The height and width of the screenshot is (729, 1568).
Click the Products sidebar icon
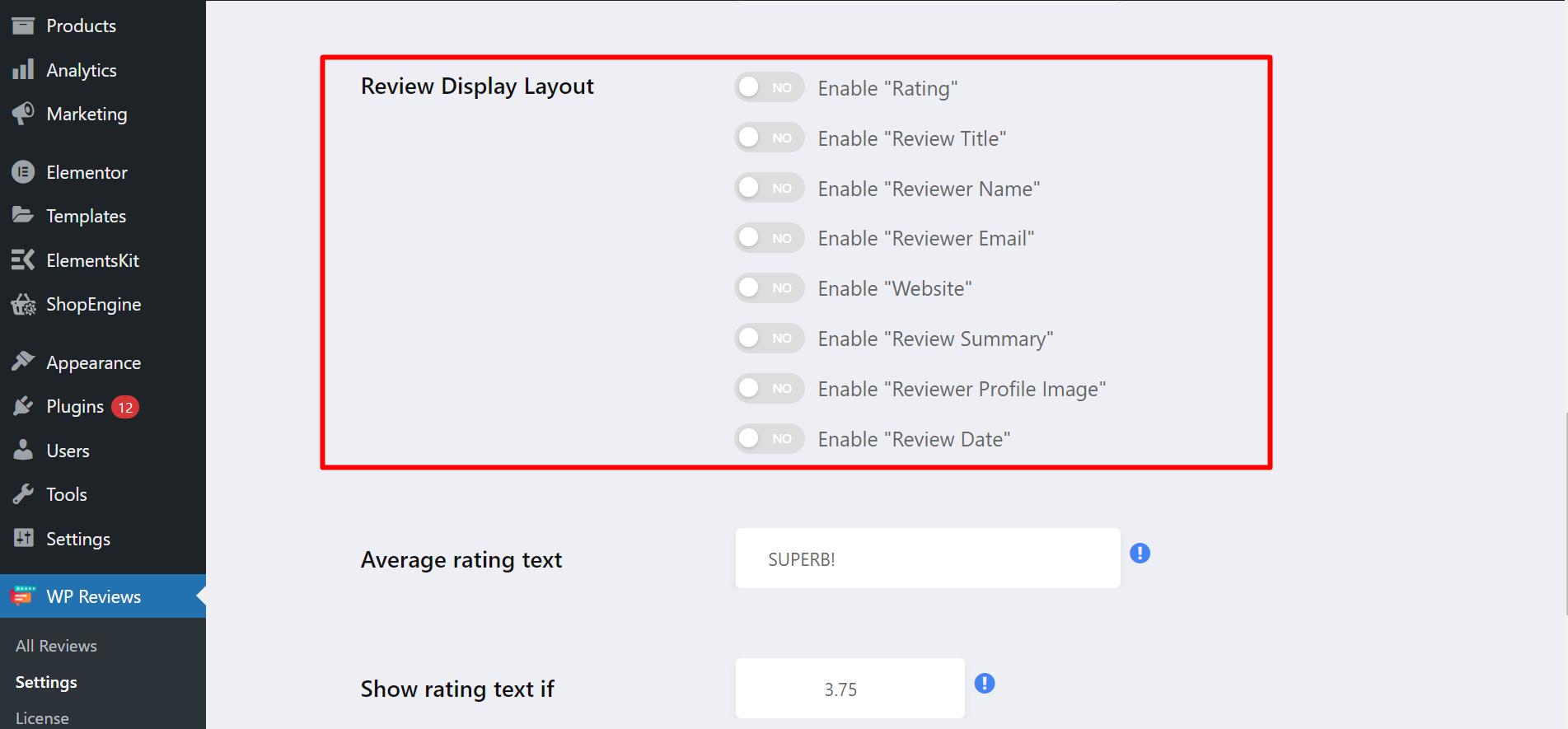point(23,26)
